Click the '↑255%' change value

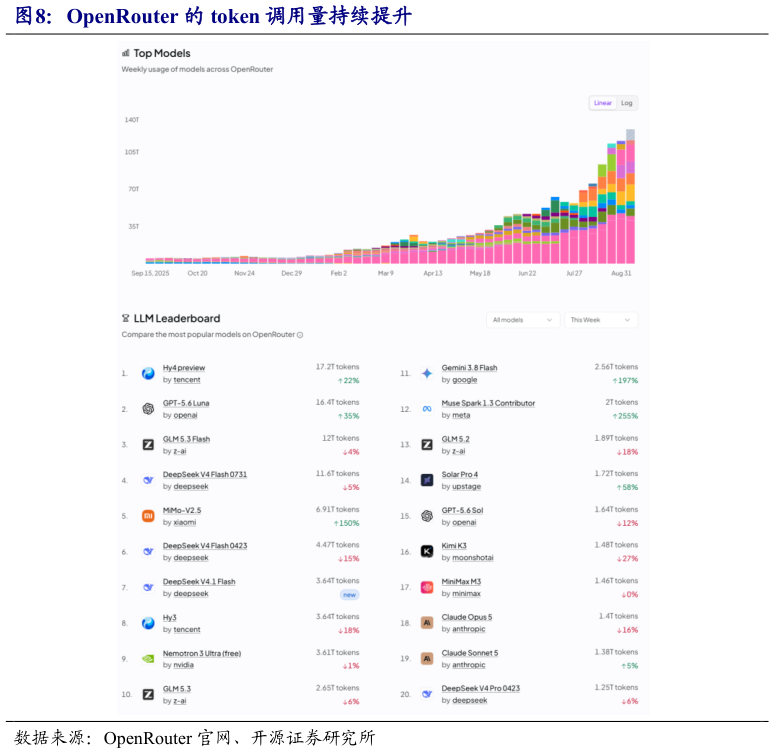pos(625,416)
